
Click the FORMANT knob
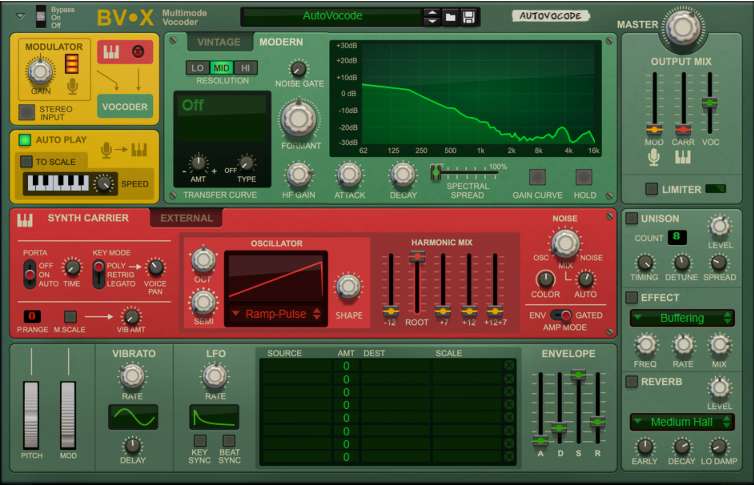(x=299, y=119)
